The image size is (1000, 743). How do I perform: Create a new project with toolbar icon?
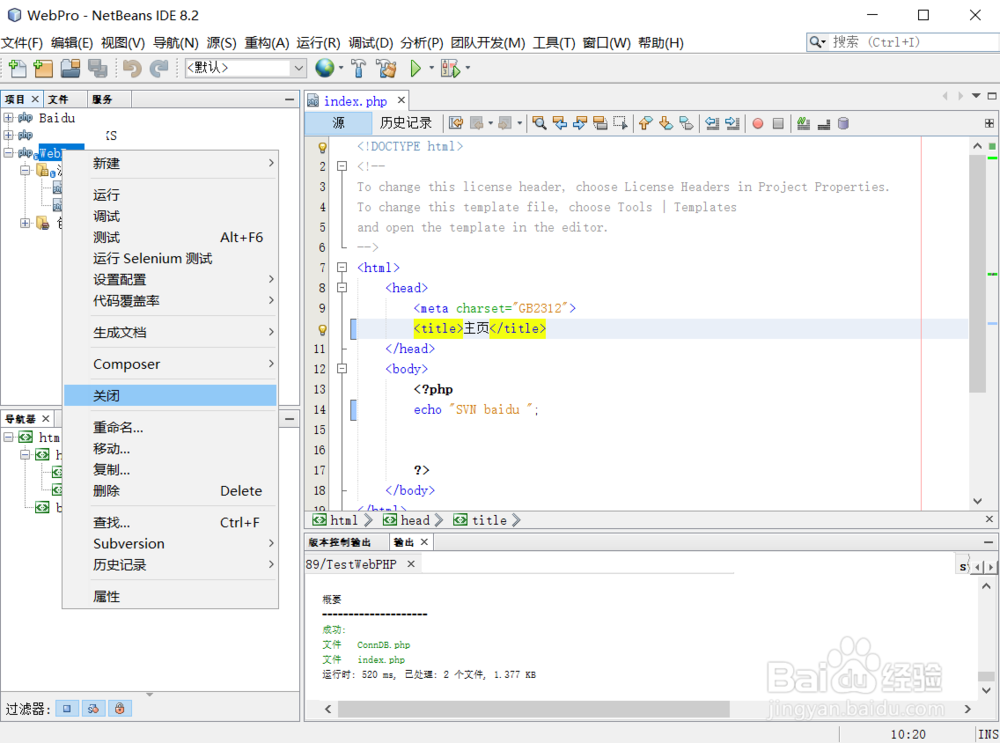coord(43,68)
